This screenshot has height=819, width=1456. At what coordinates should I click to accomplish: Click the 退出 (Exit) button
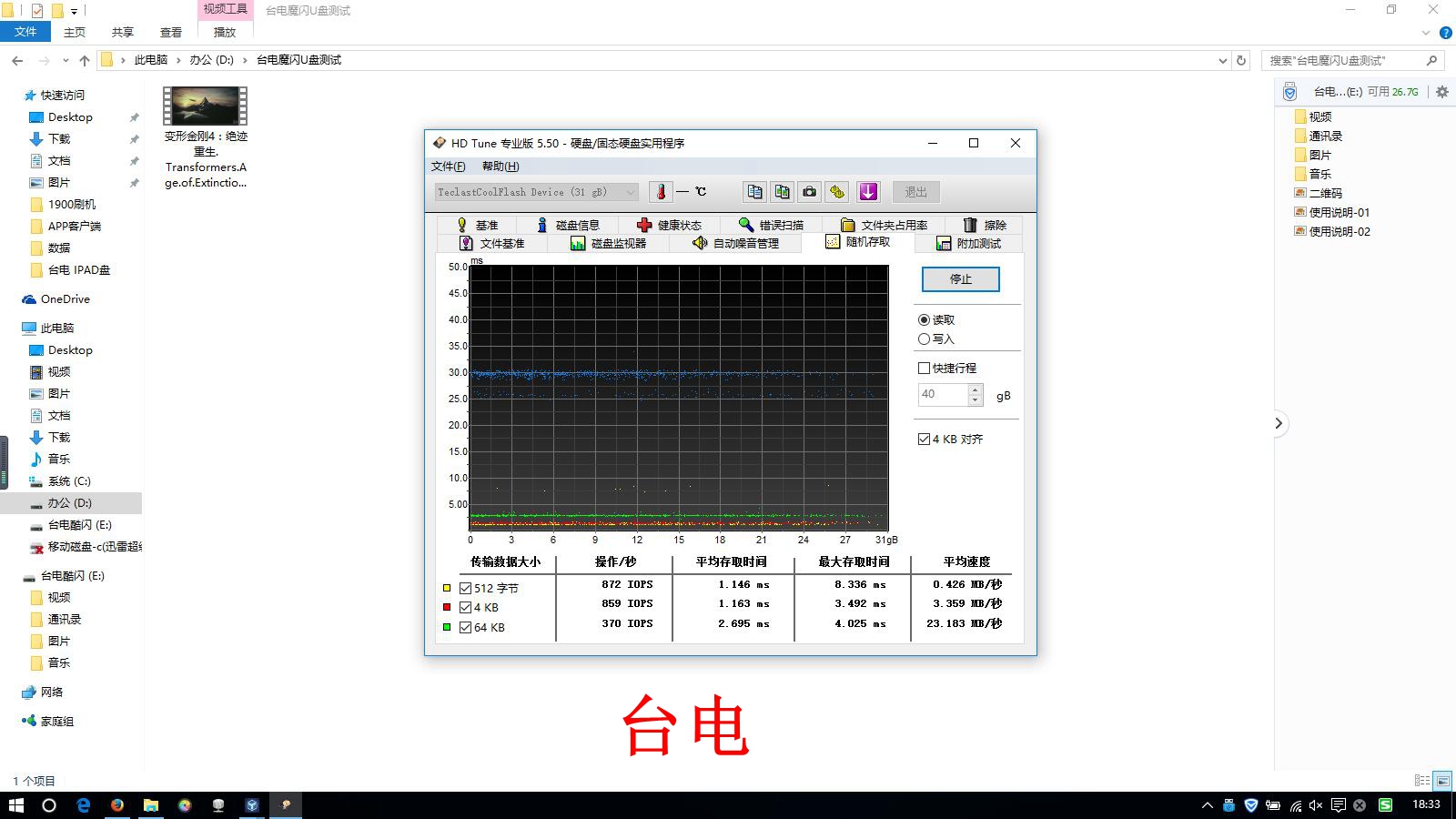click(915, 191)
